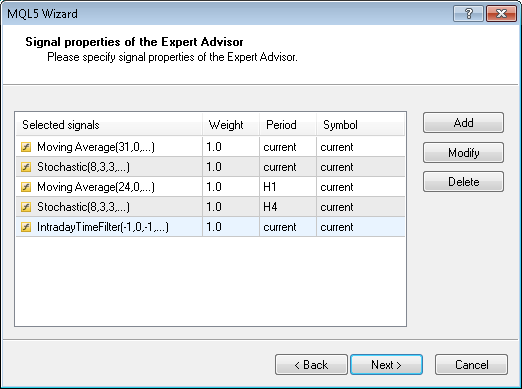Click the H4 period cell
Screen dimensions: 522x389
click(x=288, y=207)
